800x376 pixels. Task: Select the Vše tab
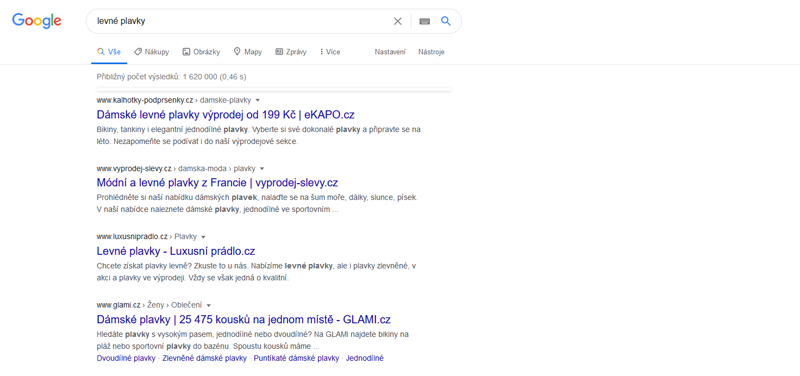coord(109,52)
